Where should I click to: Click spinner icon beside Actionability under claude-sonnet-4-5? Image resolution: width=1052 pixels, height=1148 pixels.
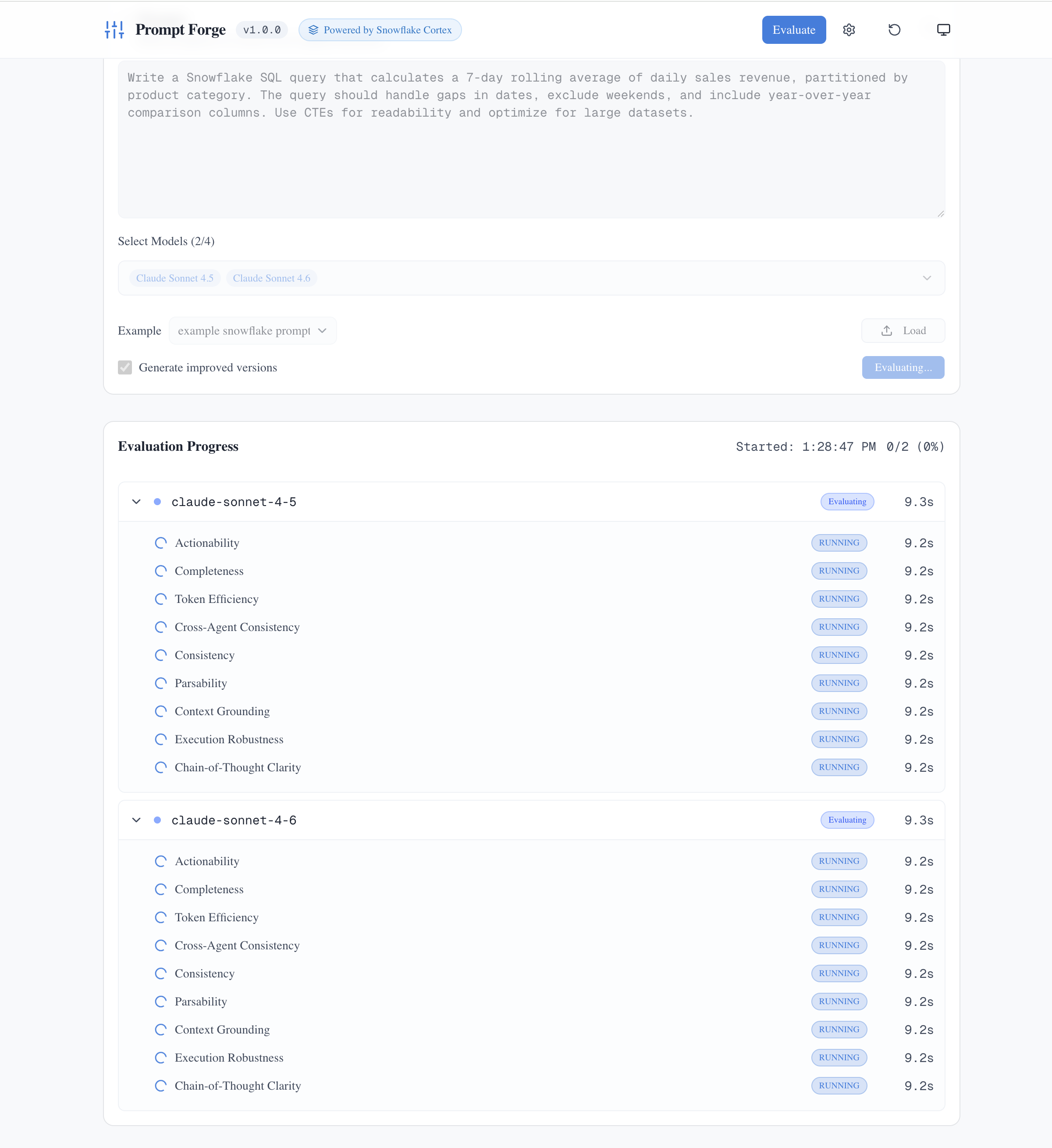click(x=160, y=543)
